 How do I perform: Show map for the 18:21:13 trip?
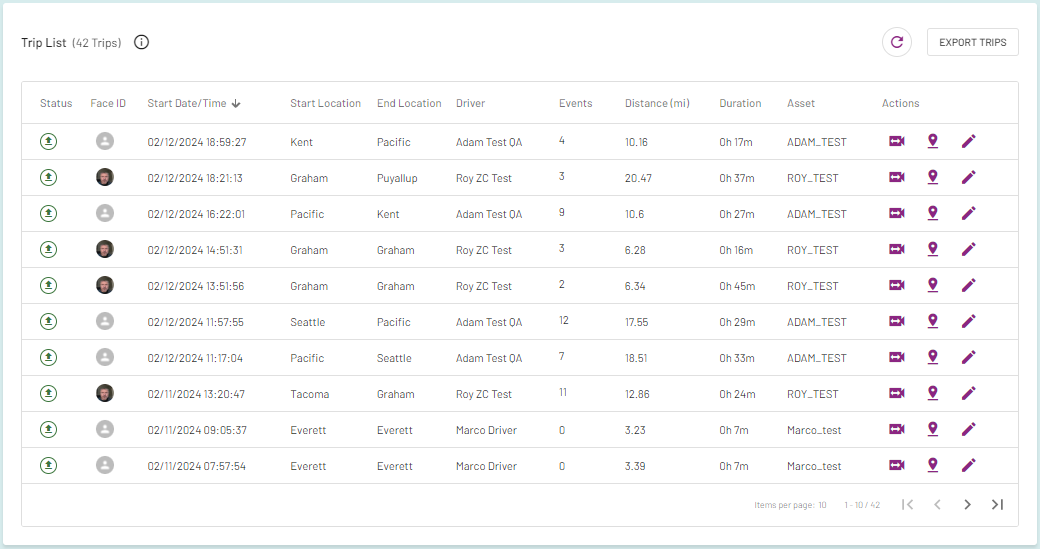coord(933,177)
